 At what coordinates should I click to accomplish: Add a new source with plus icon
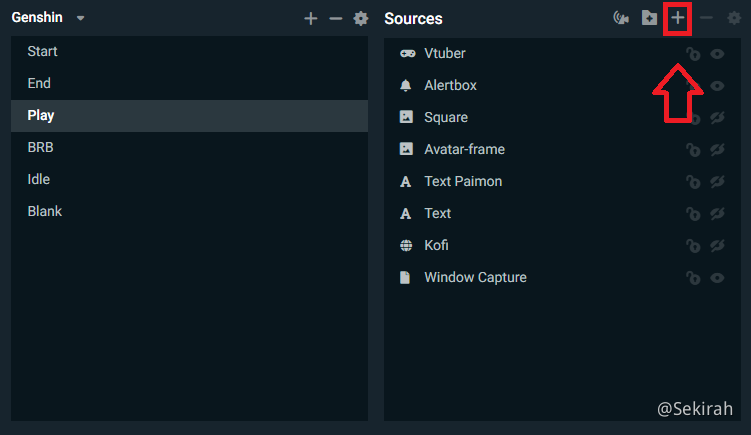(678, 18)
